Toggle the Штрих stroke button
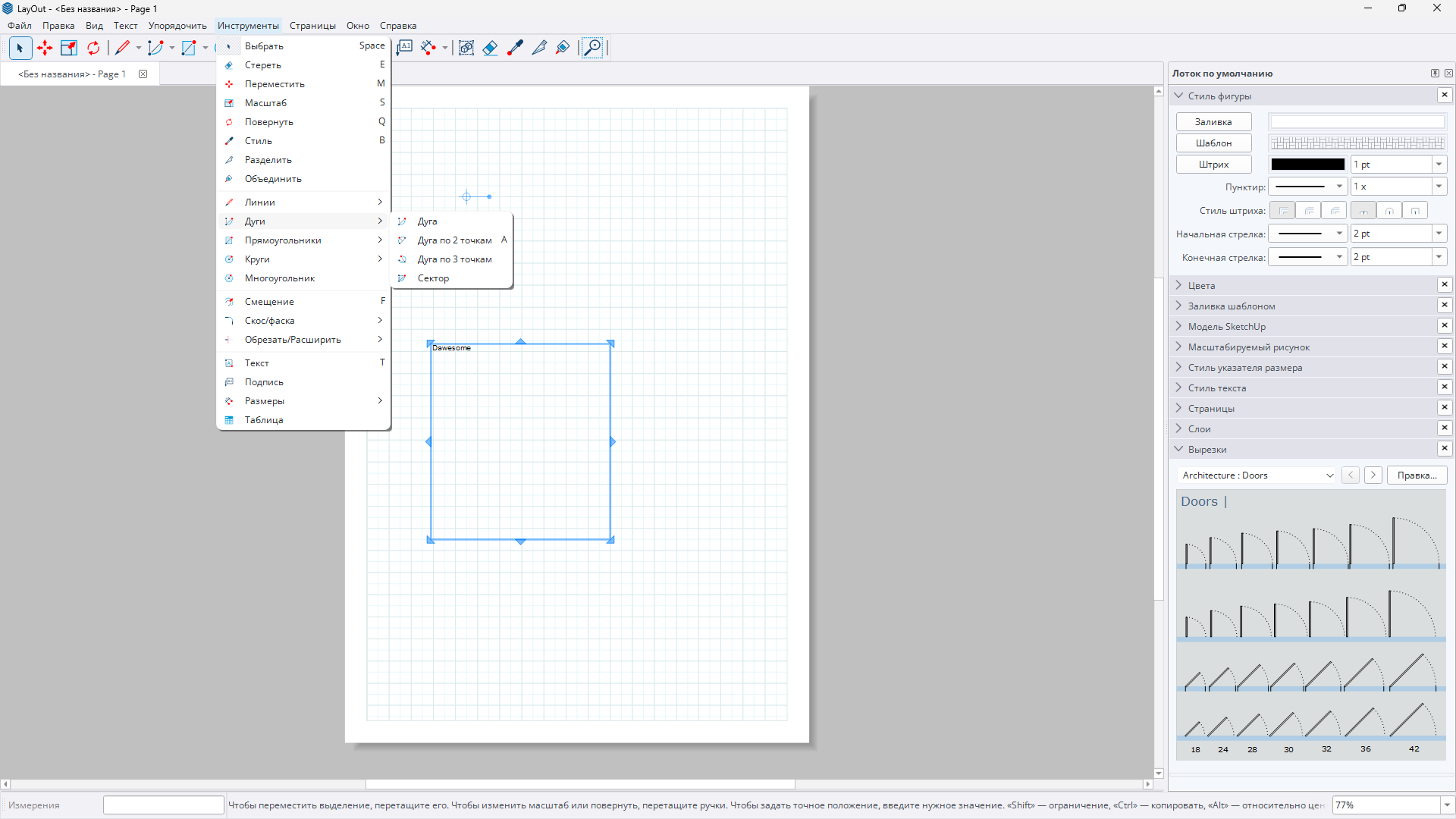The height and width of the screenshot is (819, 1456). point(1213,165)
